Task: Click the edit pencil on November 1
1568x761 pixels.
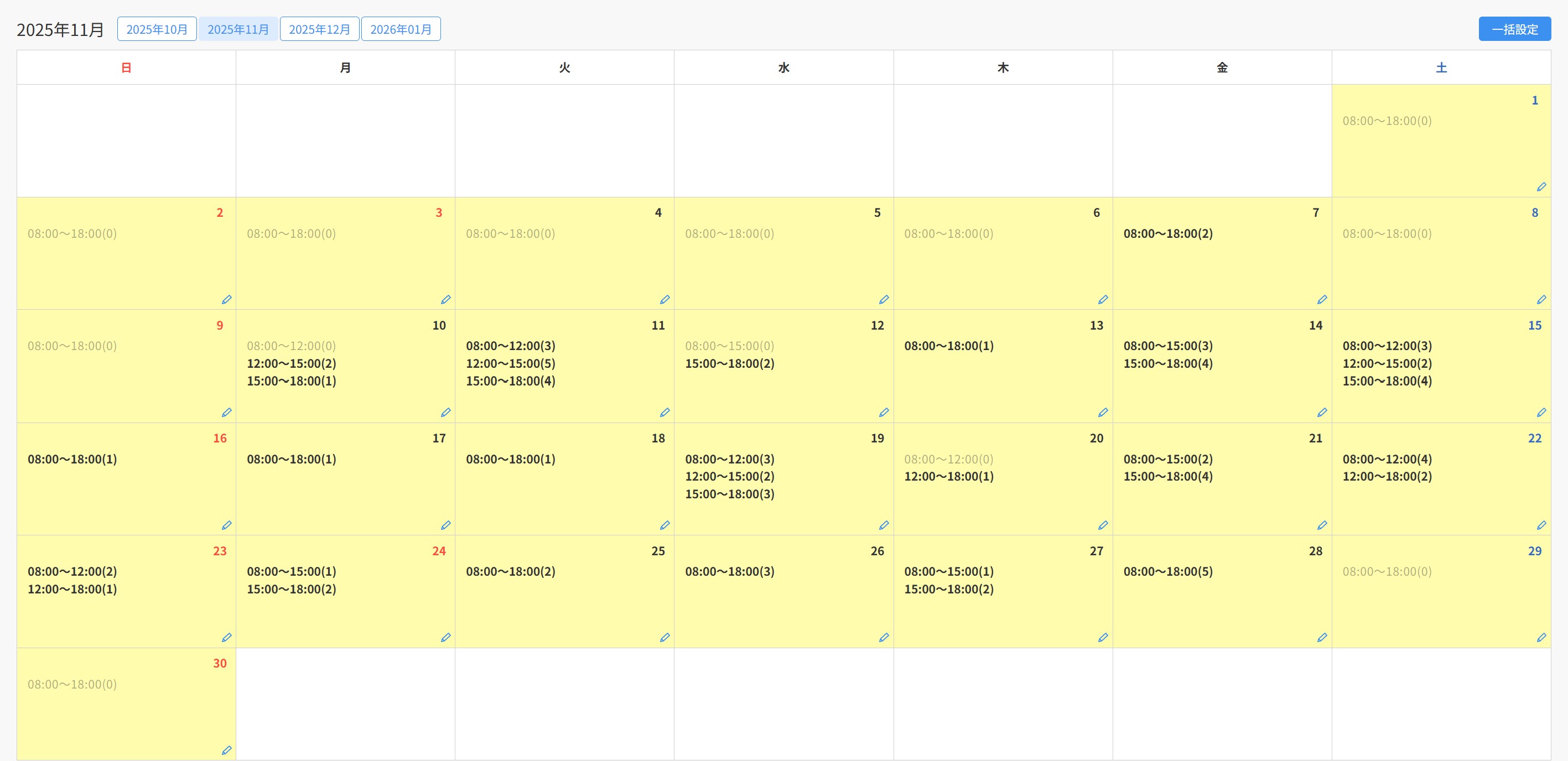Action: (x=1541, y=187)
